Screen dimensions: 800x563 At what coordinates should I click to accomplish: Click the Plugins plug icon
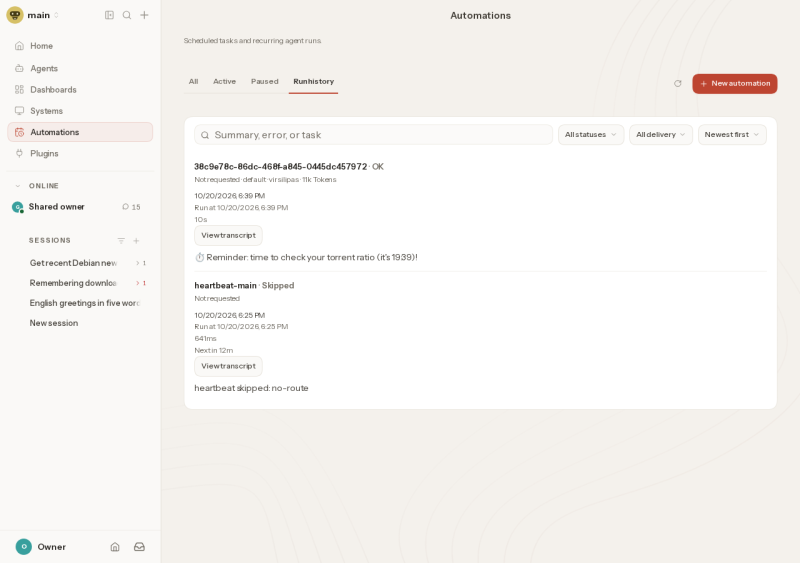19,153
